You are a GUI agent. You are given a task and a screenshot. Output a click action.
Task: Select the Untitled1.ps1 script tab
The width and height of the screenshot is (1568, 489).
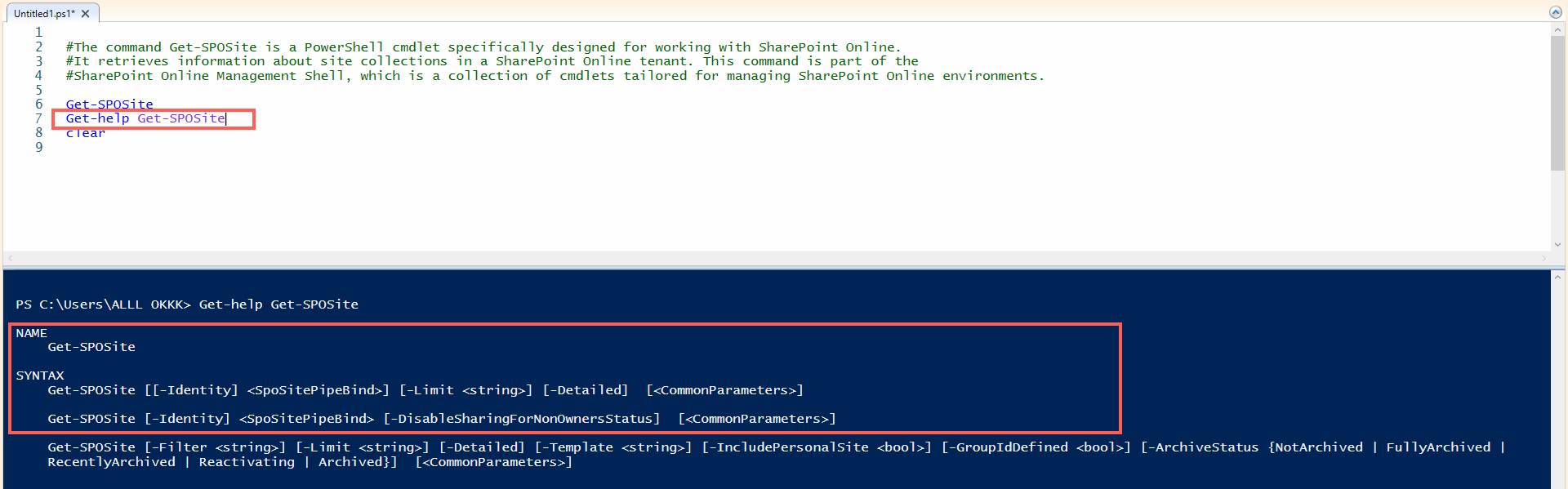tap(44, 14)
